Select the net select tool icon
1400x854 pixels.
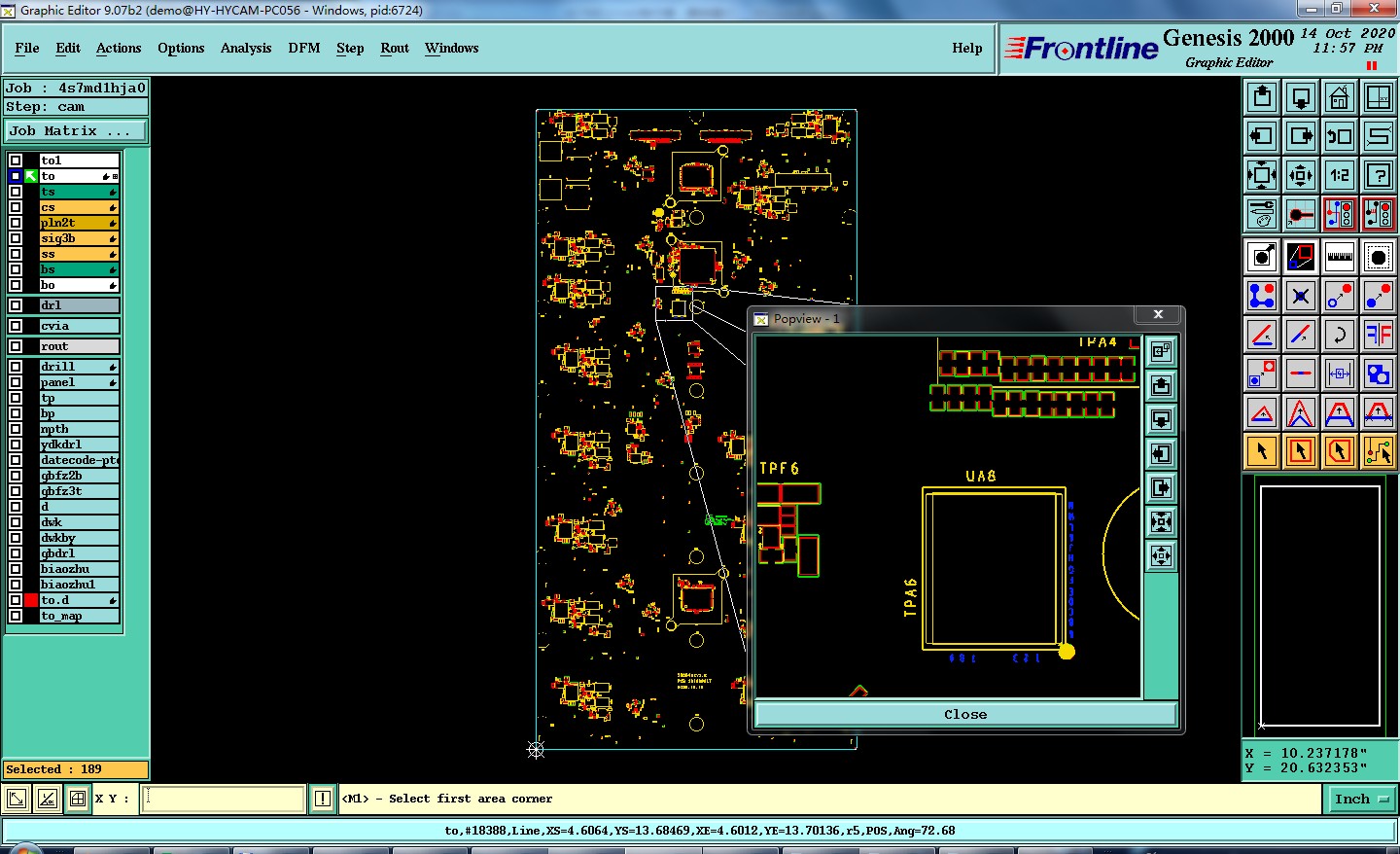[x=1379, y=451]
